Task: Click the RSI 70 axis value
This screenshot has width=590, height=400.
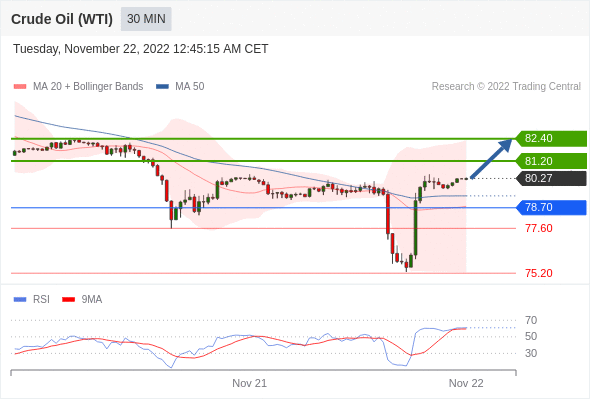Action: [531, 320]
